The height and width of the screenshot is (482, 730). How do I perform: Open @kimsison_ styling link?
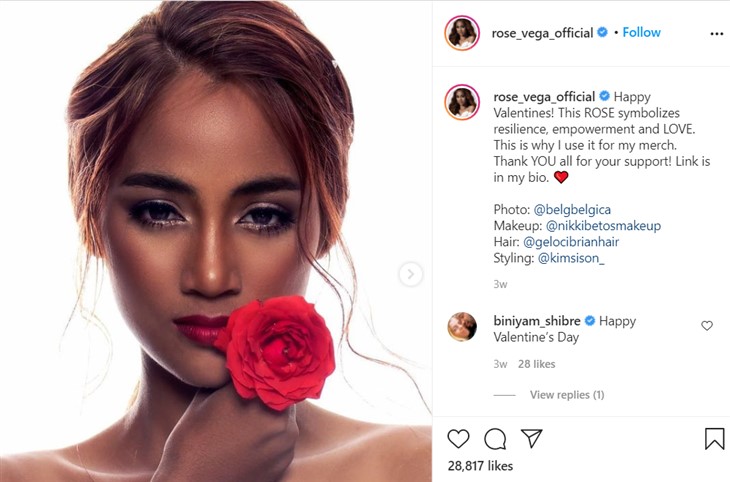pyautogui.click(x=571, y=258)
